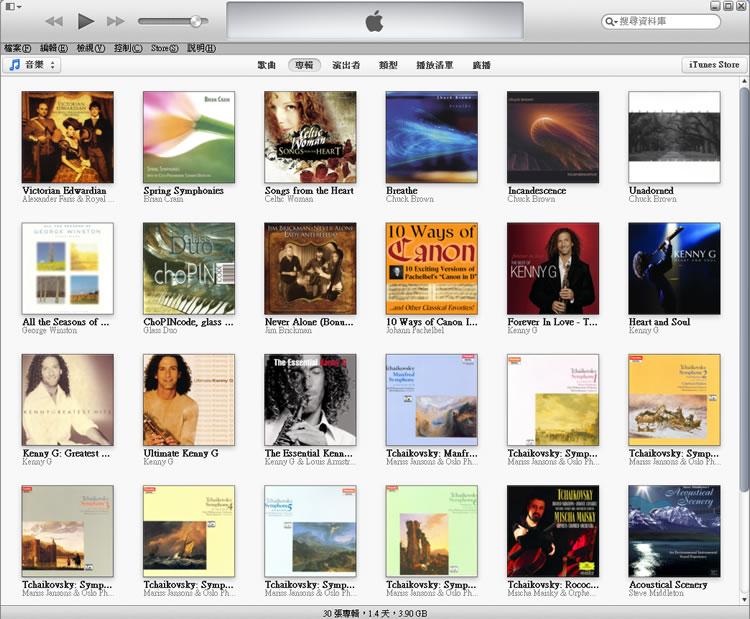The height and width of the screenshot is (619, 750).
Task: Open the window menu icon at top left
Action: pyautogui.click(x=13, y=6)
